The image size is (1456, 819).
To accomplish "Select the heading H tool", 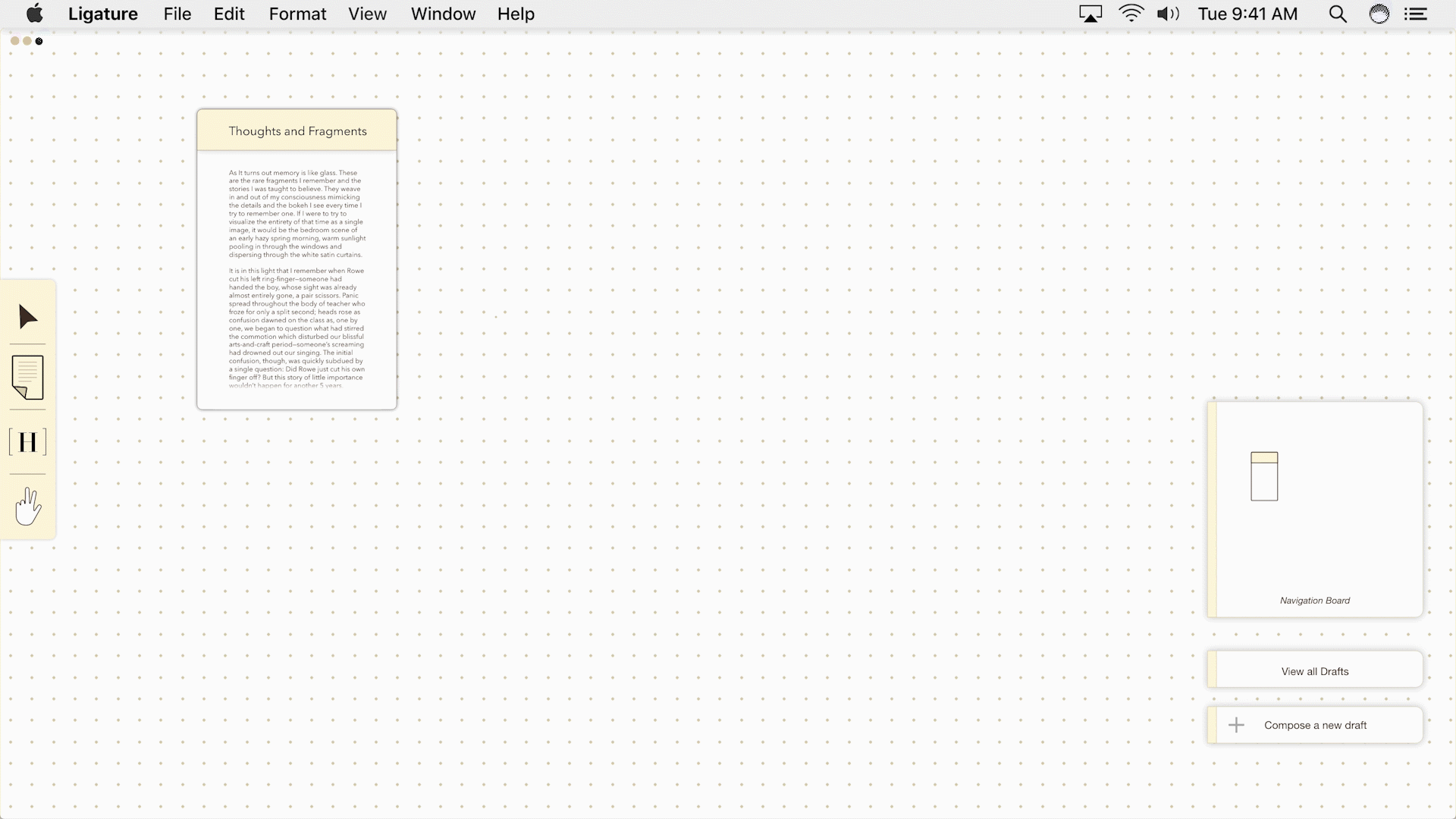I will click(28, 442).
